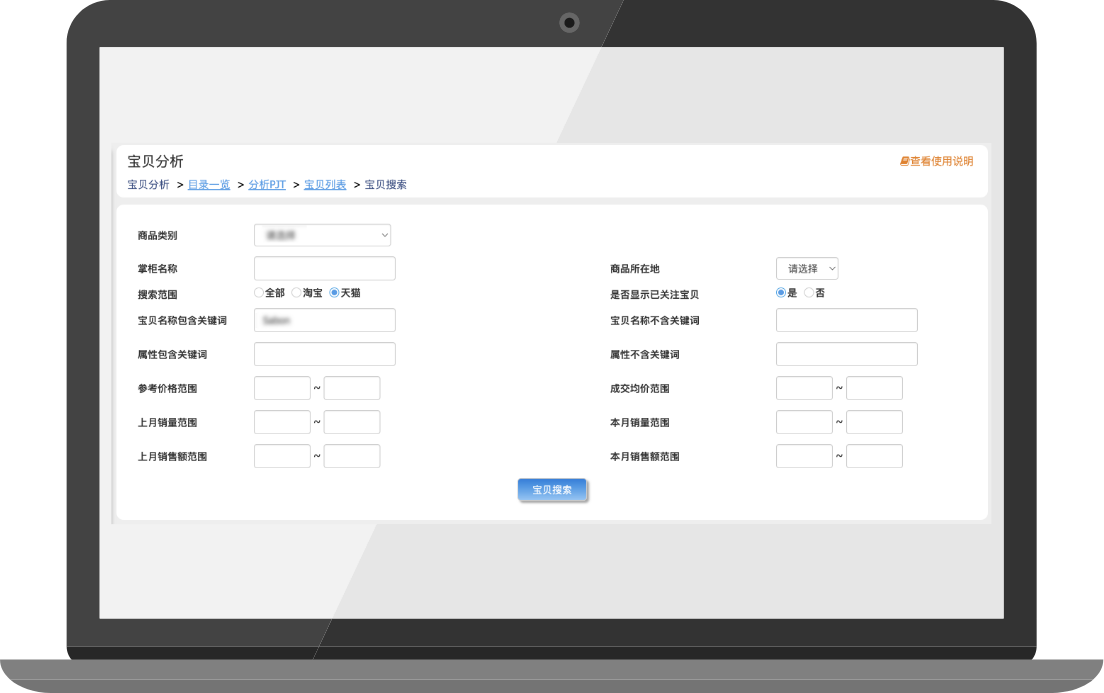This screenshot has width=1104, height=693.
Task: Click the 属性不含关键词 input field
Action: pos(846,354)
